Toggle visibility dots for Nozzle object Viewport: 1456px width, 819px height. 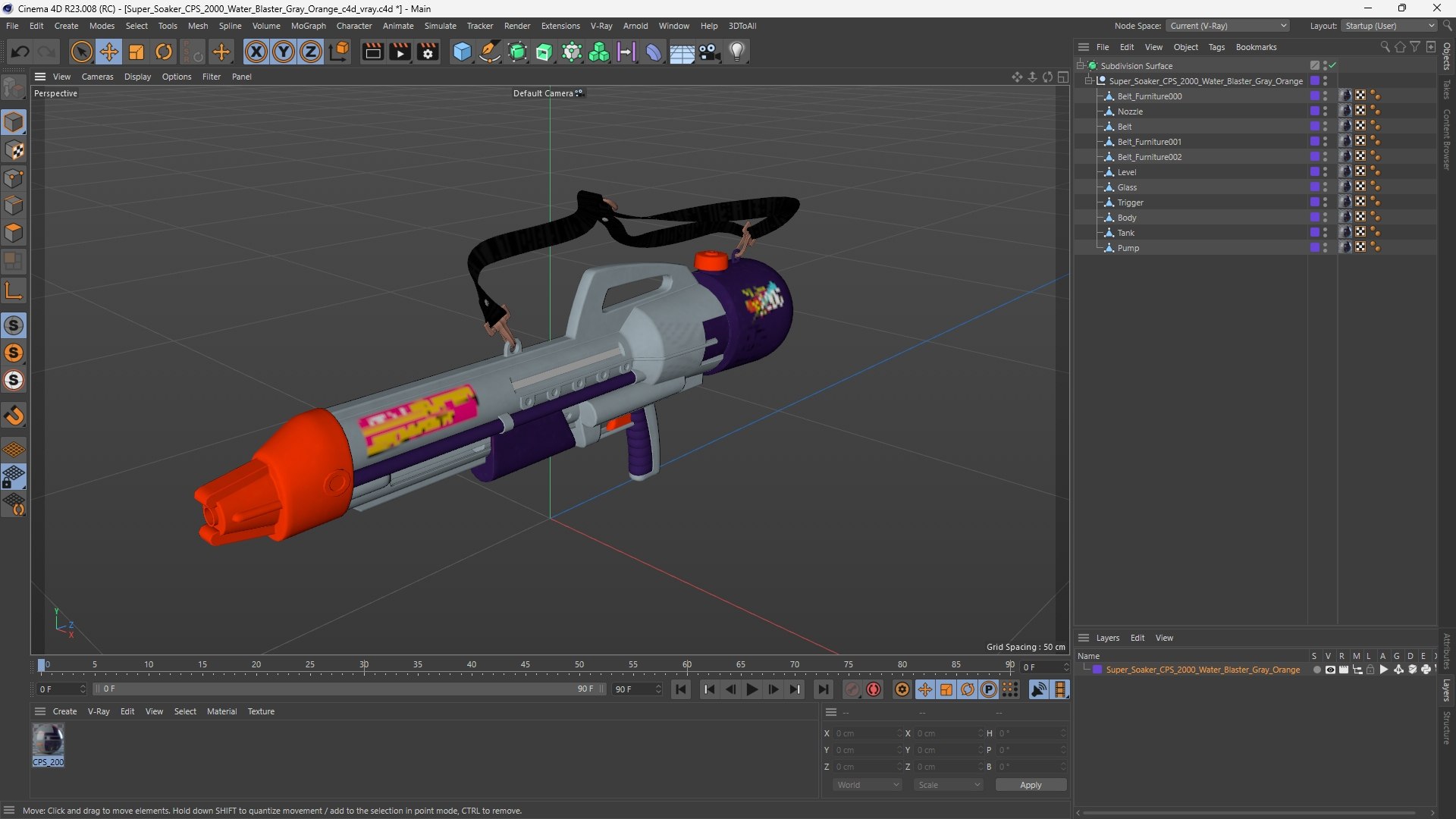(1325, 111)
